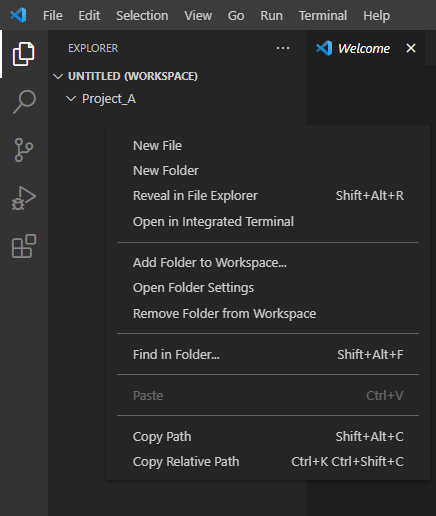Open the Source Control view icon

[x=24, y=150]
